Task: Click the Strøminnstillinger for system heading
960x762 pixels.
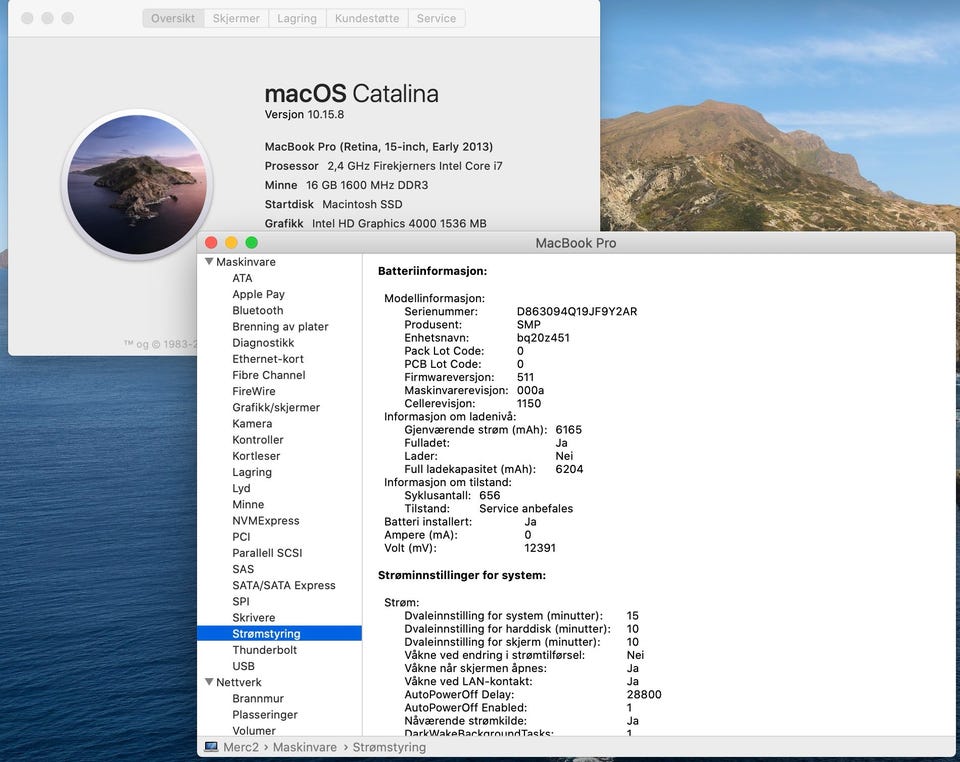Action: coord(462,575)
